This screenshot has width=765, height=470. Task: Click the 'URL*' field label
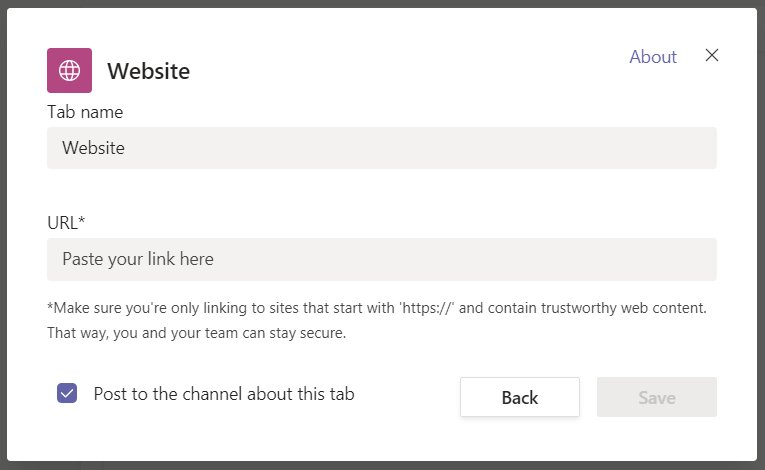66,223
